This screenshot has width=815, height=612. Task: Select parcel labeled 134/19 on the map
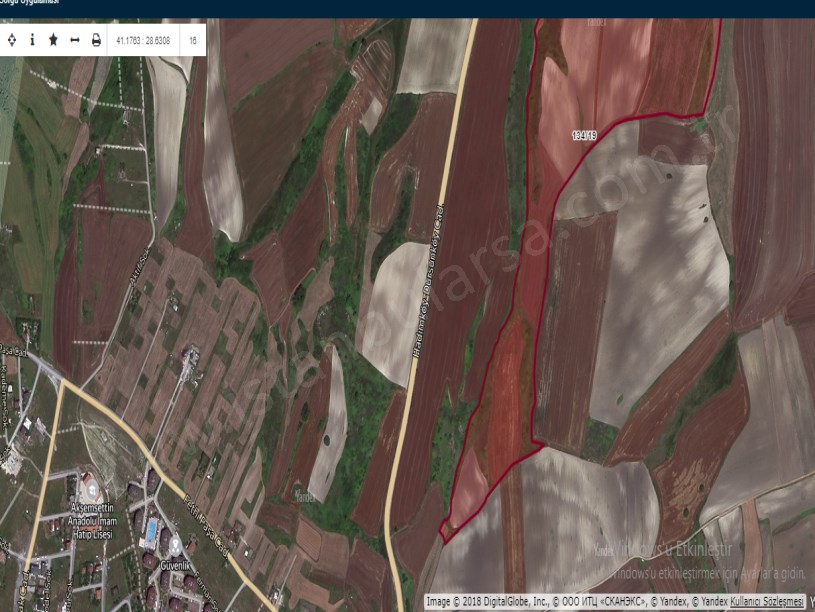pos(585,134)
